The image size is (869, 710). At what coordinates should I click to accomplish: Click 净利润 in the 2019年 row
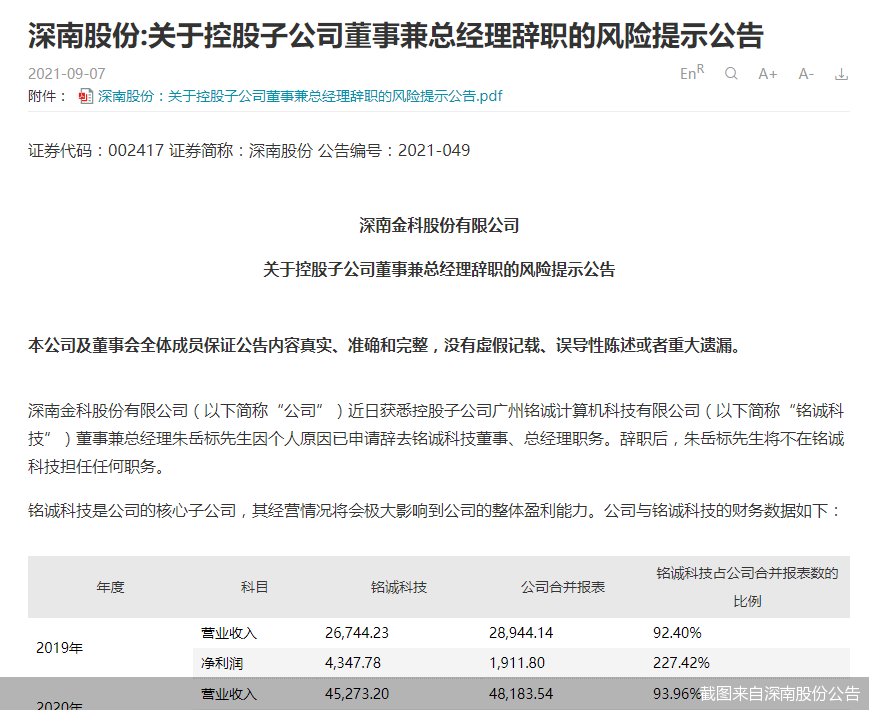tap(222, 663)
